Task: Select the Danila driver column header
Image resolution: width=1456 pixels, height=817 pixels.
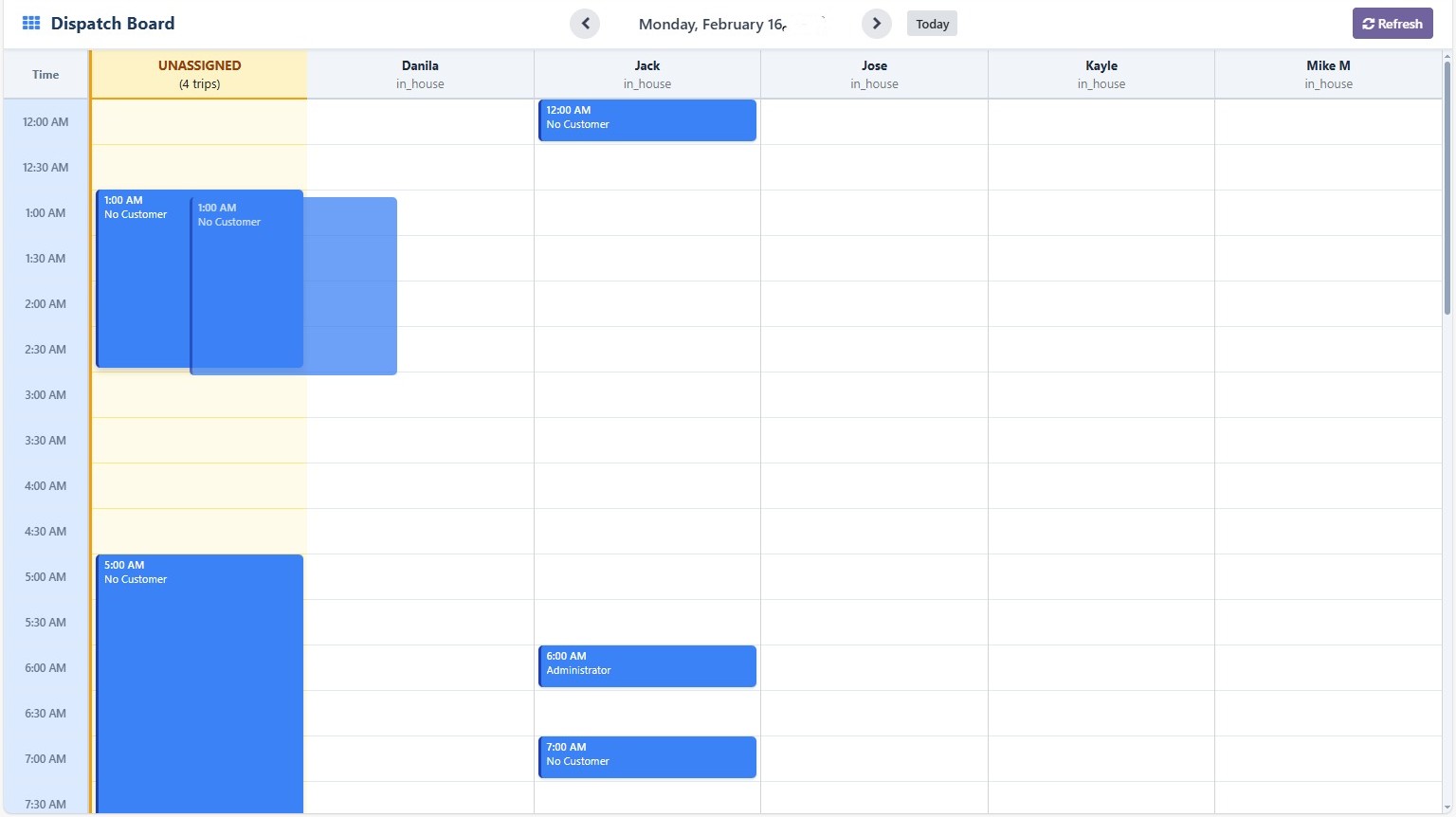Action: (420, 74)
